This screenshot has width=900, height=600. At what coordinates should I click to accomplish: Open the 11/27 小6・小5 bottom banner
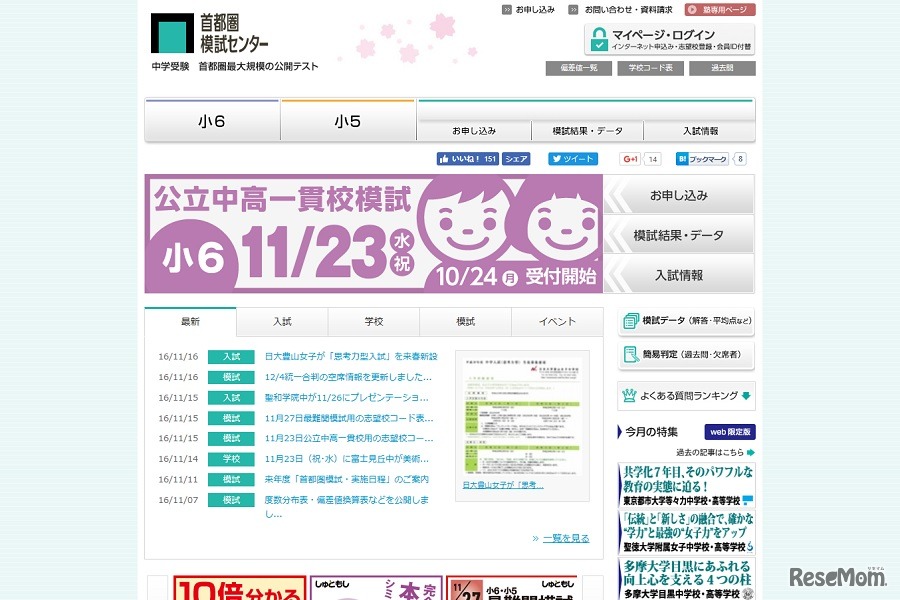(x=513, y=588)
